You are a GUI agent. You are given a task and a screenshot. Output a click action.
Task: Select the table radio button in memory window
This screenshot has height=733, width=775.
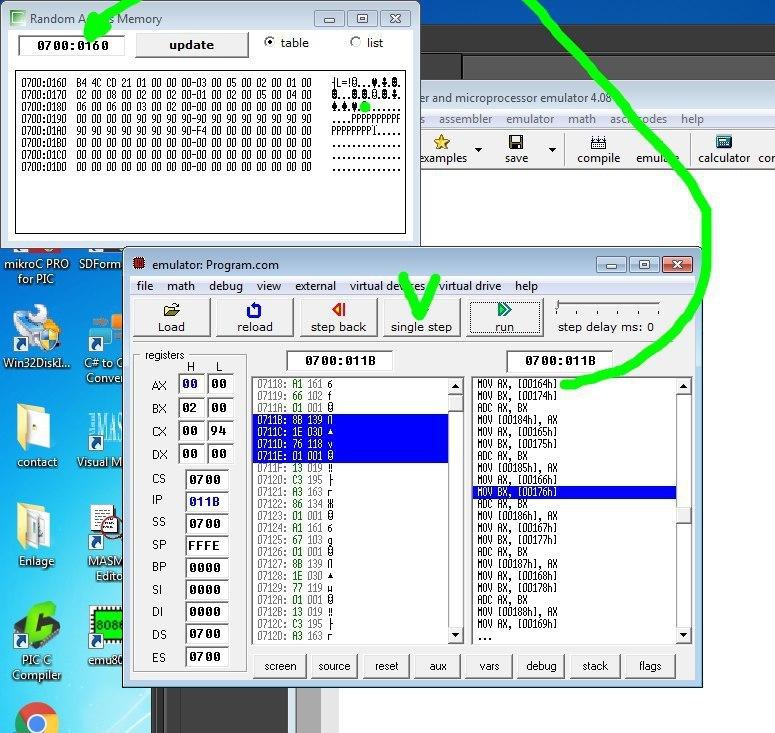[269, 42]
